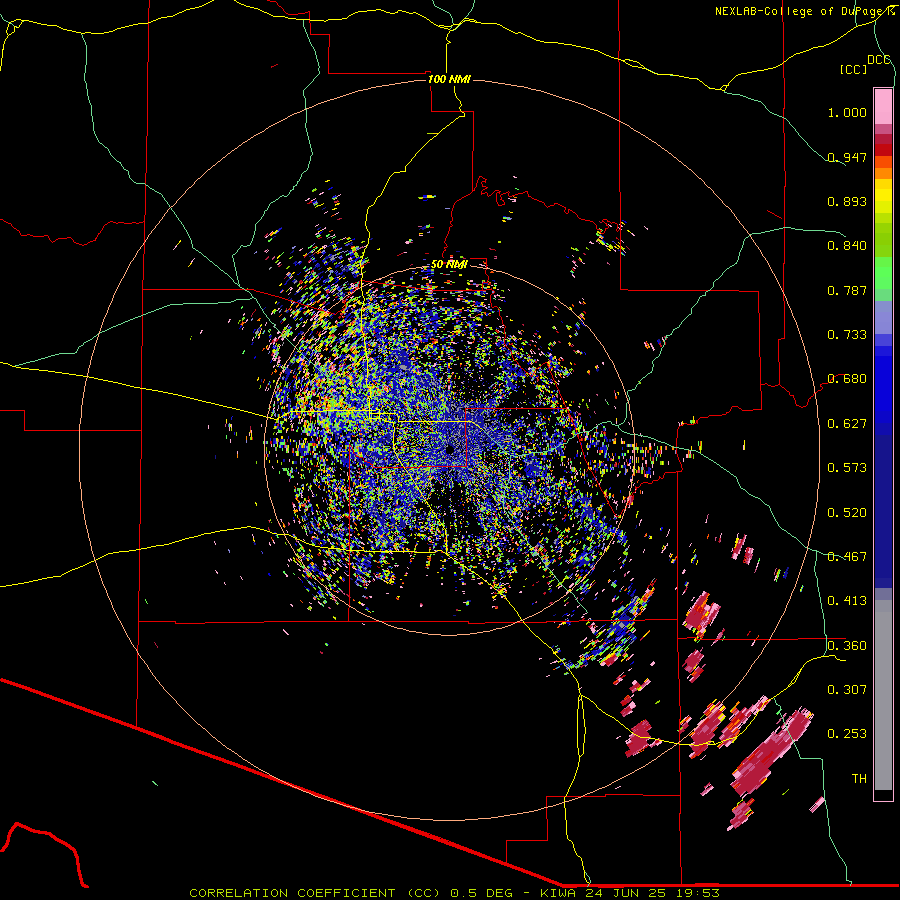This screenshot has height=900, width=900.
Task: Select the 0.360 scale value
Action: [847, 645]
